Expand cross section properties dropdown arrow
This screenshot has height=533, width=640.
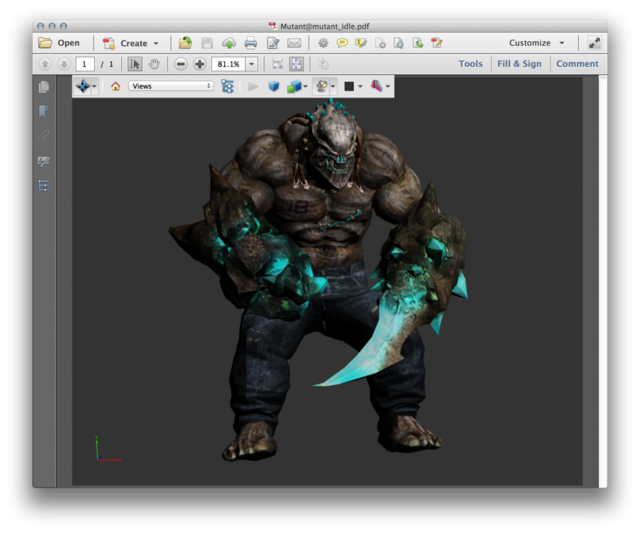click(x=388, y=86)
